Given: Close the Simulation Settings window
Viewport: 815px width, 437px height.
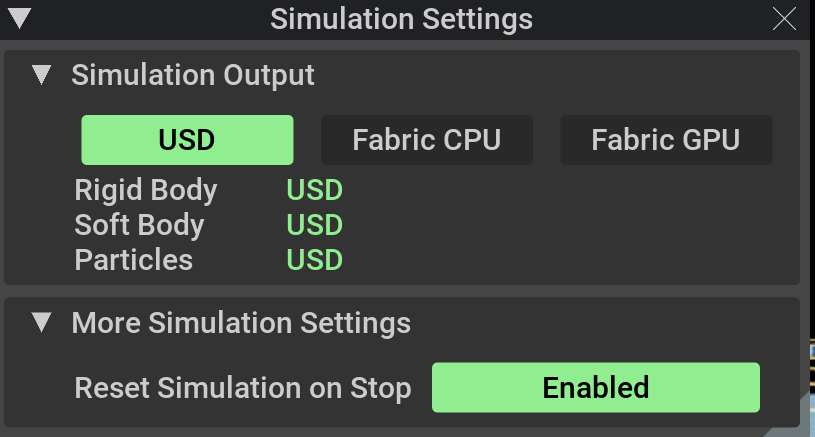Looking at the screenshot, I should (x=784, y=18).
